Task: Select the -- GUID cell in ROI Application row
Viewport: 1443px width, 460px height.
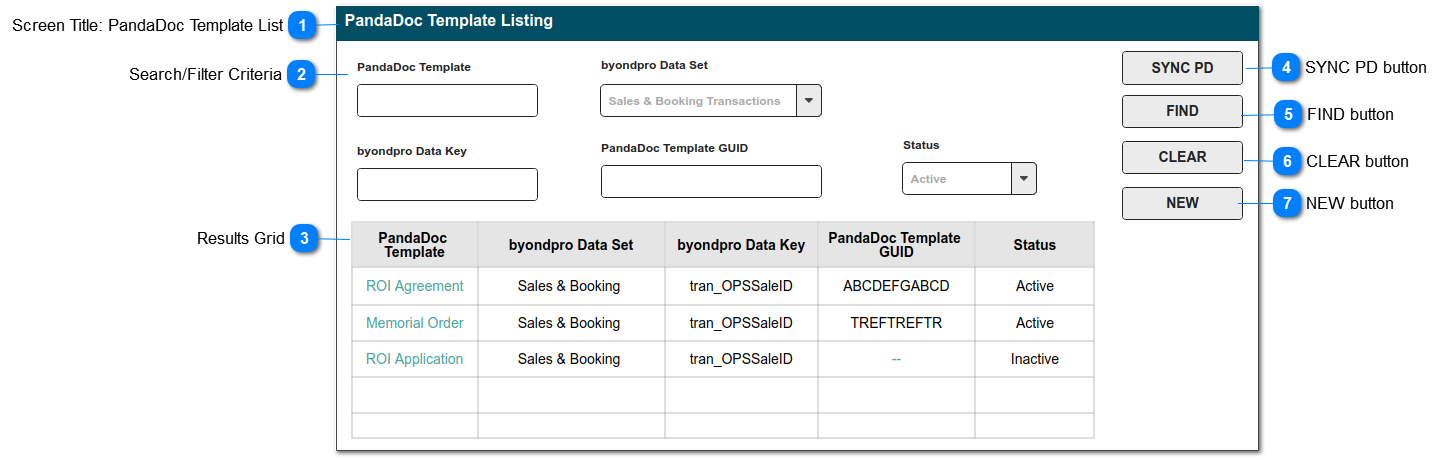Action: click(896, 359)
